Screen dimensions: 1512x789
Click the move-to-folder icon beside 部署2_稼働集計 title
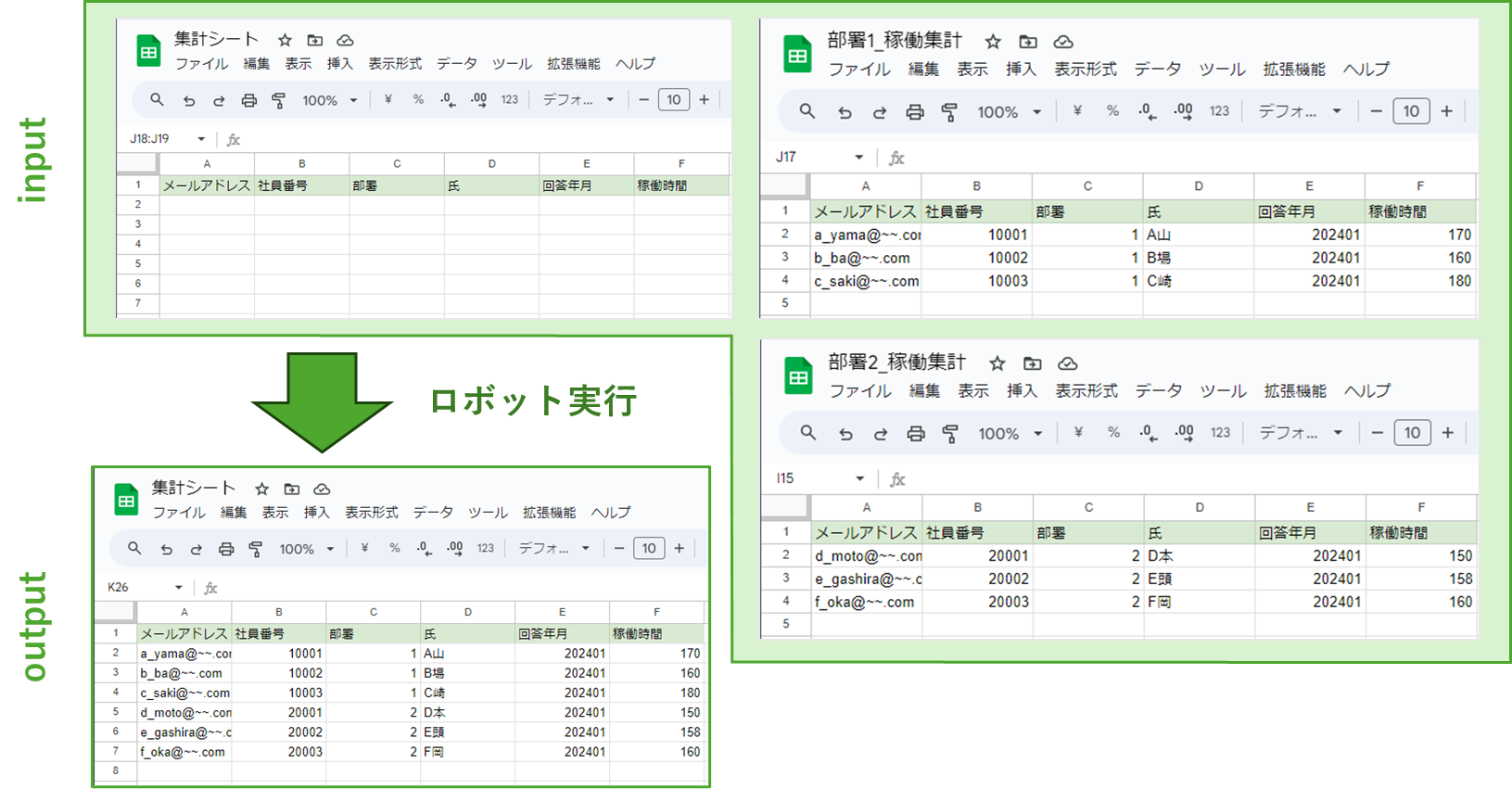(1032, 363)
